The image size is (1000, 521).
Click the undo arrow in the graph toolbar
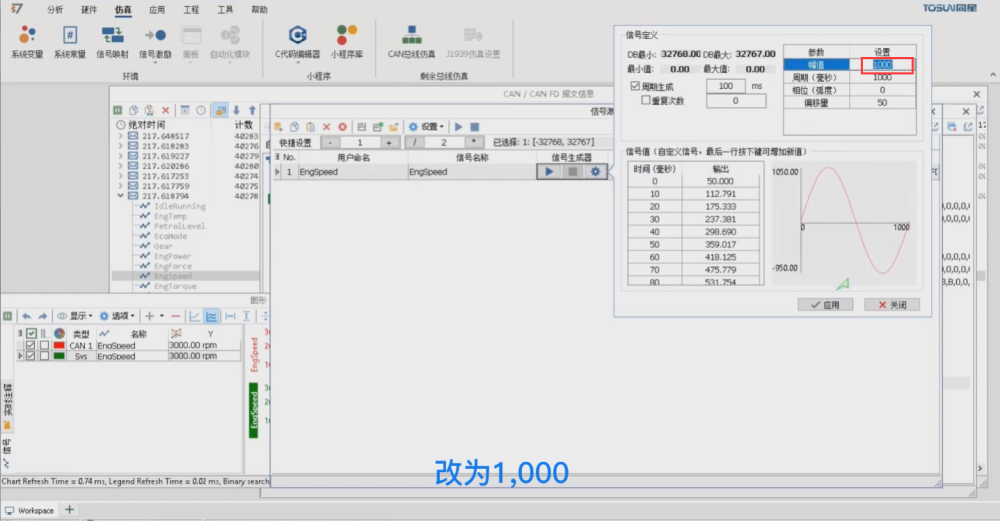[27, 316]
